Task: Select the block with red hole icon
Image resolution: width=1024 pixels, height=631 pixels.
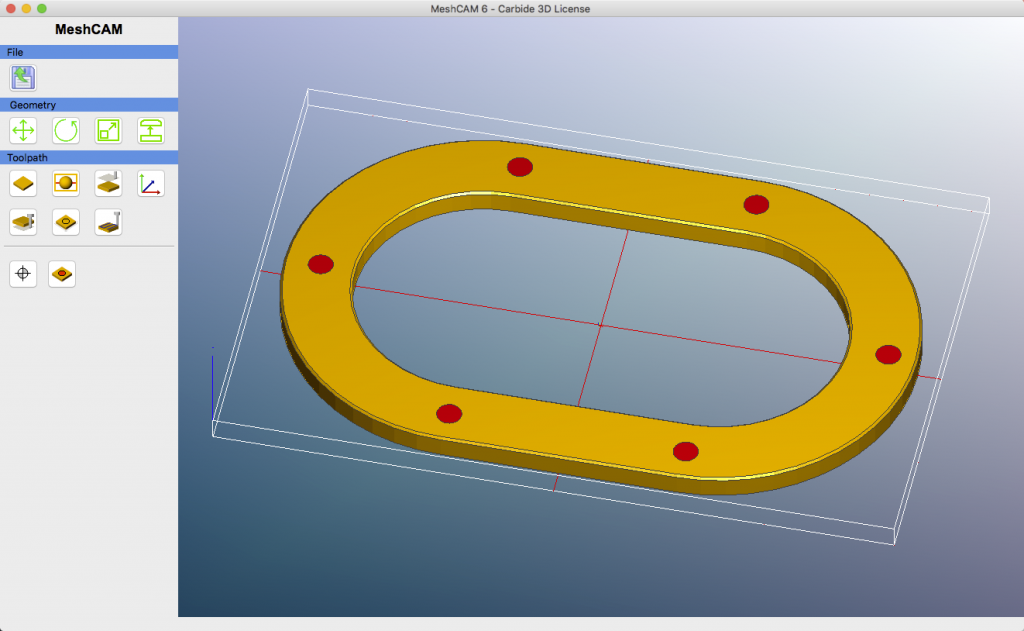Action: click(x=62, y=274)
